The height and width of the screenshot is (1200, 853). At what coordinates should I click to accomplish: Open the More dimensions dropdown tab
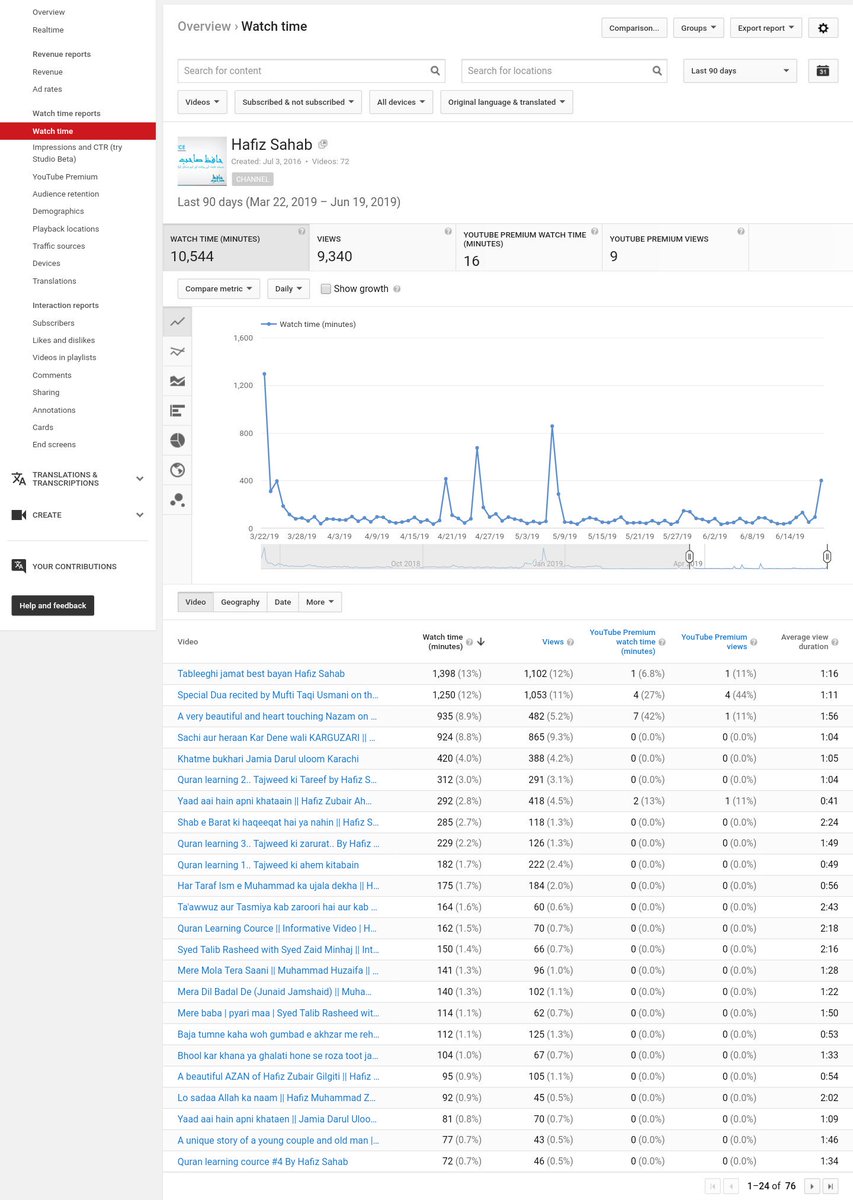coord(320,602)
